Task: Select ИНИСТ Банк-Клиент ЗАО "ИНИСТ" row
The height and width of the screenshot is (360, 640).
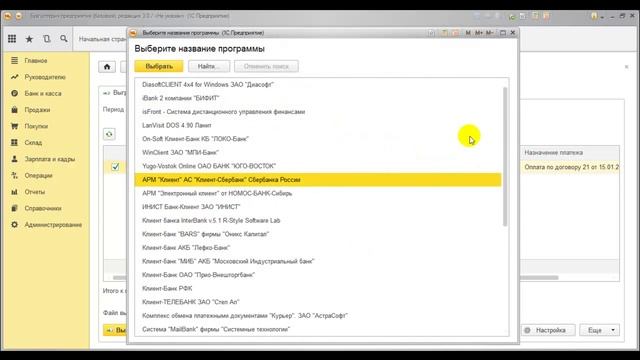Action: [318, 207]
